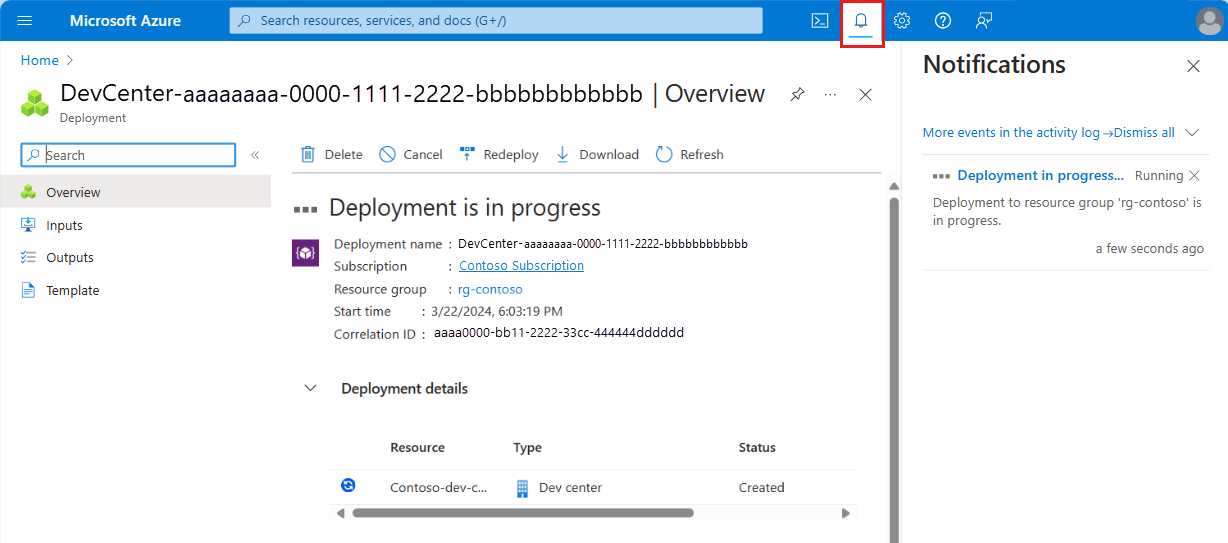
Task: Click the notifications bell icon
Action: coord(861,21)
